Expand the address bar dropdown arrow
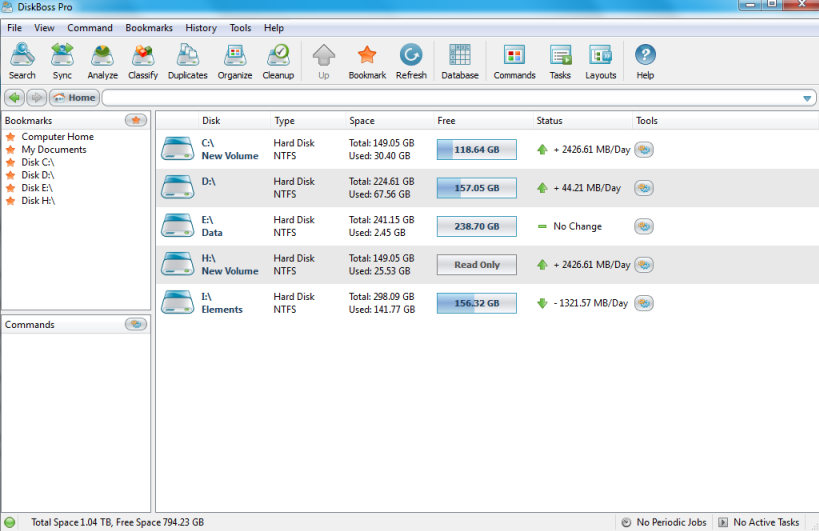The image size is (819, 531). click(807, 98)
